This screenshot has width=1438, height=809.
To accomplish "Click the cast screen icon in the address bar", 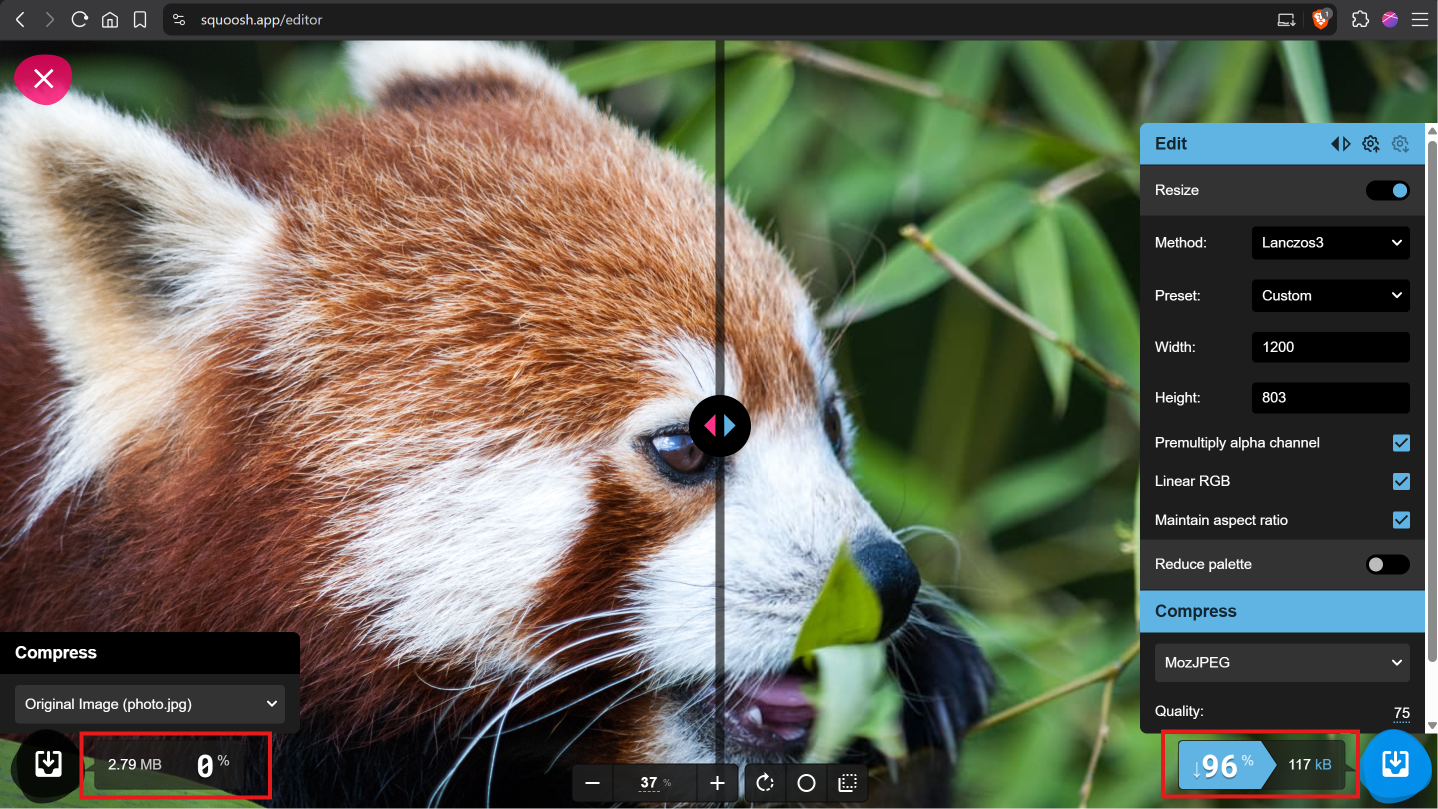I will [1287, 19].
